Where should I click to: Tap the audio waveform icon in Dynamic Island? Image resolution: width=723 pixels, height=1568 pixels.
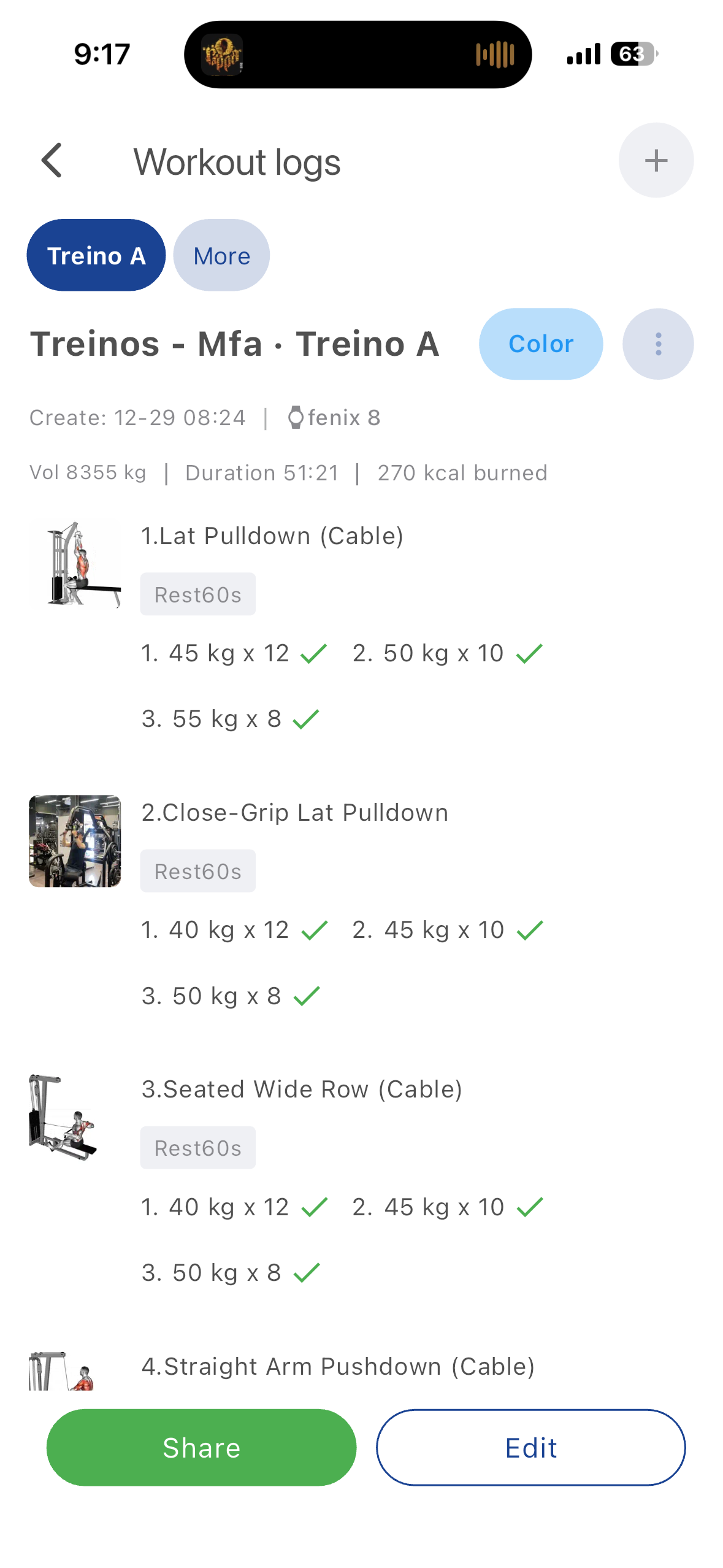(495, 55)
